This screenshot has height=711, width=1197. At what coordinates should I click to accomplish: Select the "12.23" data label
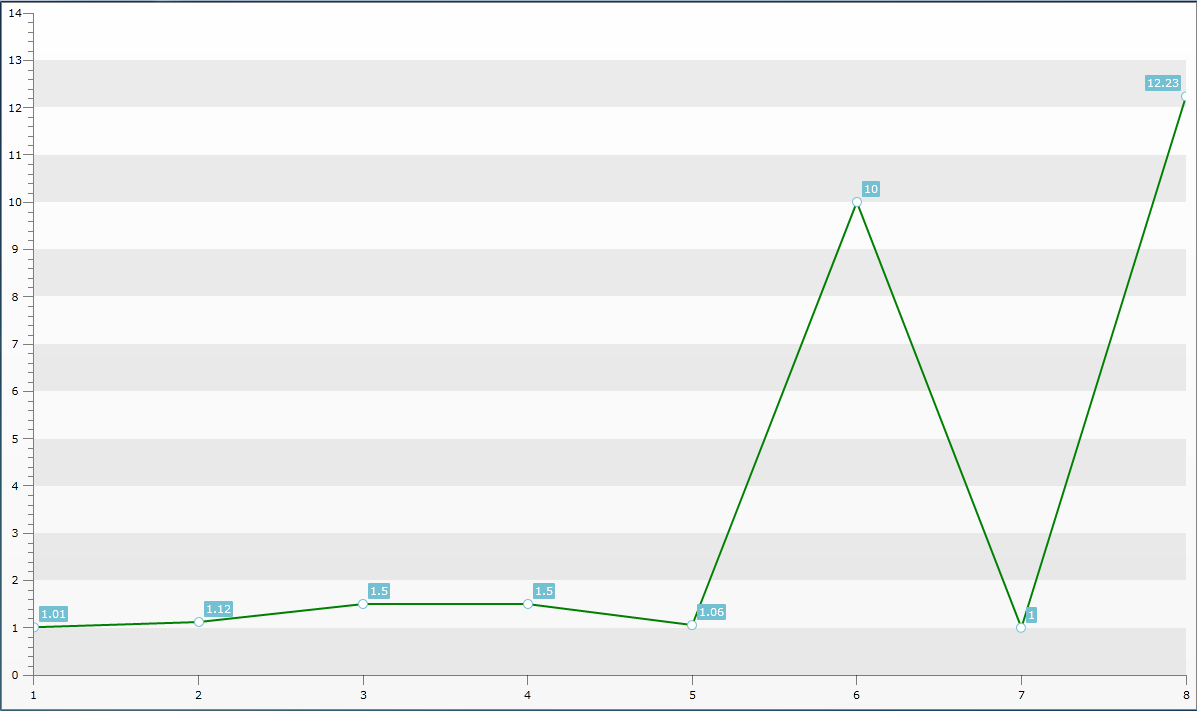pyautogui.click(x=1163, y=83)
